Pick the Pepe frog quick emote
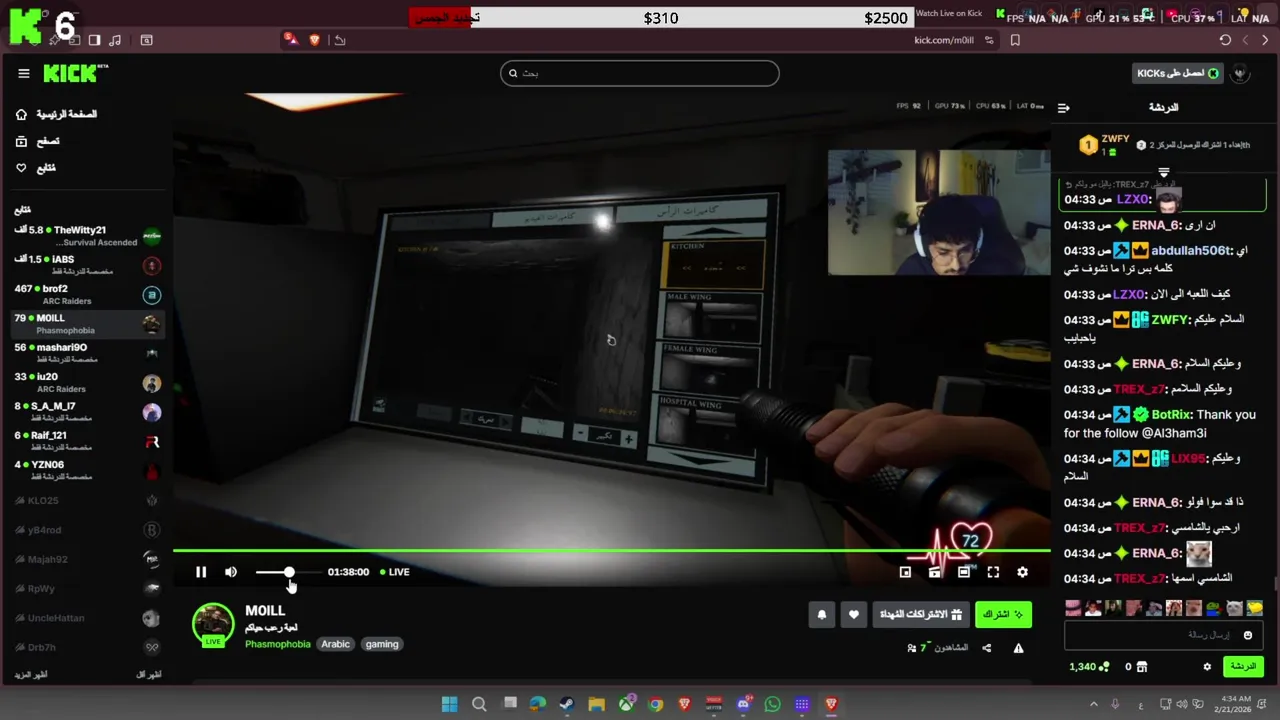This screenshot has height=720, width=1280. (x=1212, y=608)
